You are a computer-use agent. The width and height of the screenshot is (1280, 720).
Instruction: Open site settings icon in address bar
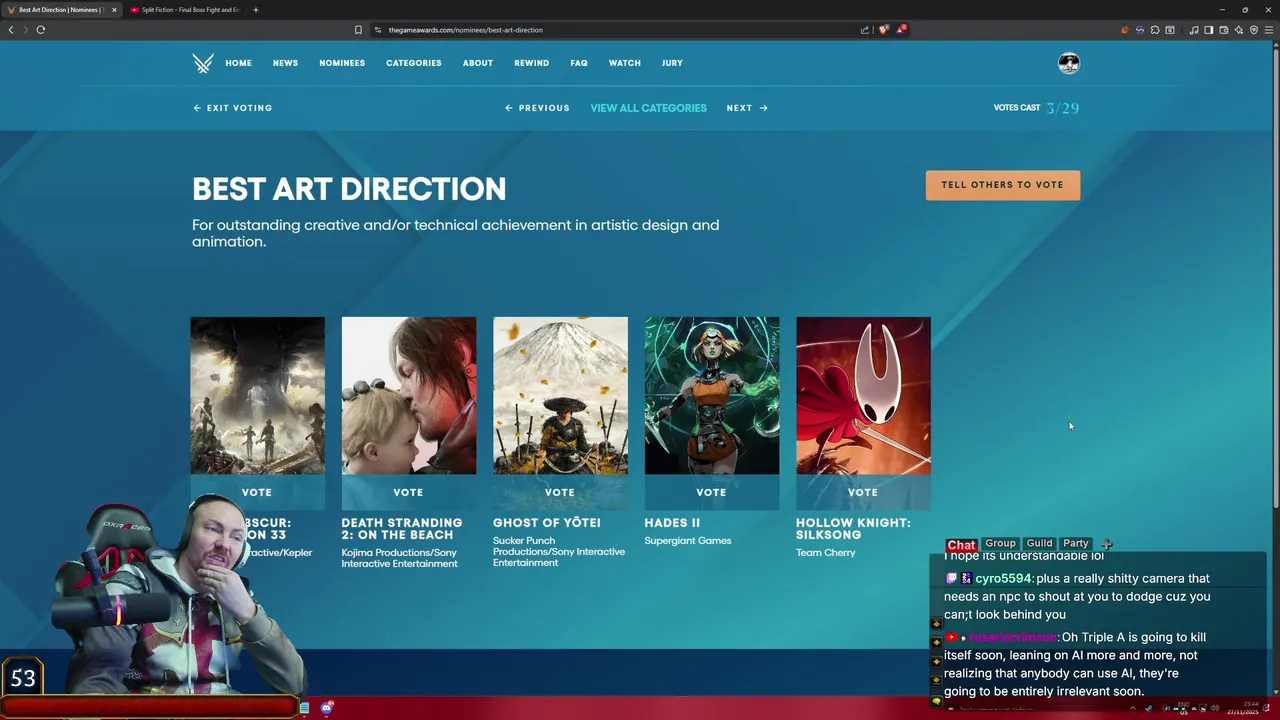pos(378,29)
